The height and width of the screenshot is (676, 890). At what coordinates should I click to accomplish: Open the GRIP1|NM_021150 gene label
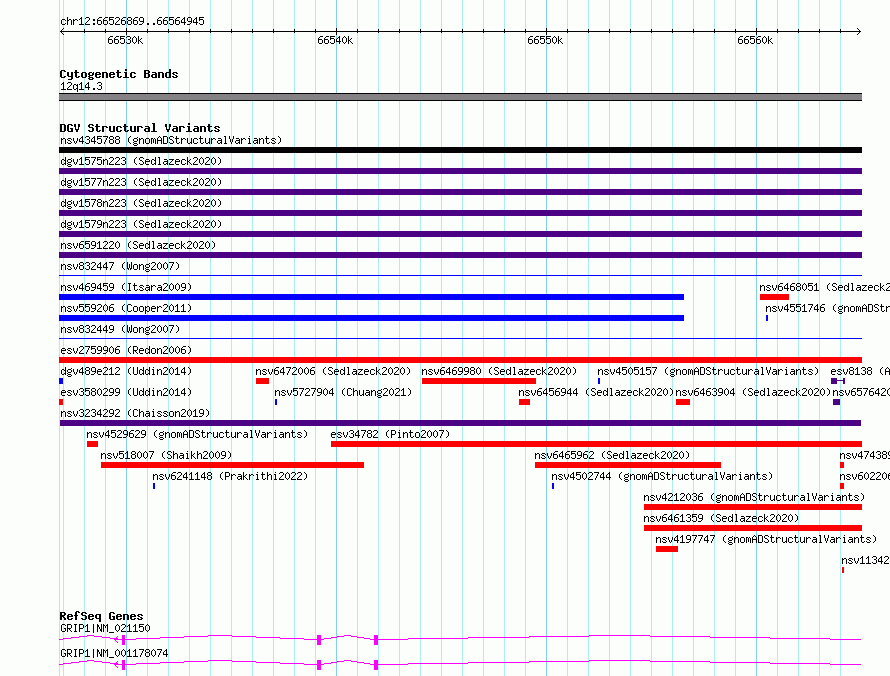click(x=105, y=628)
